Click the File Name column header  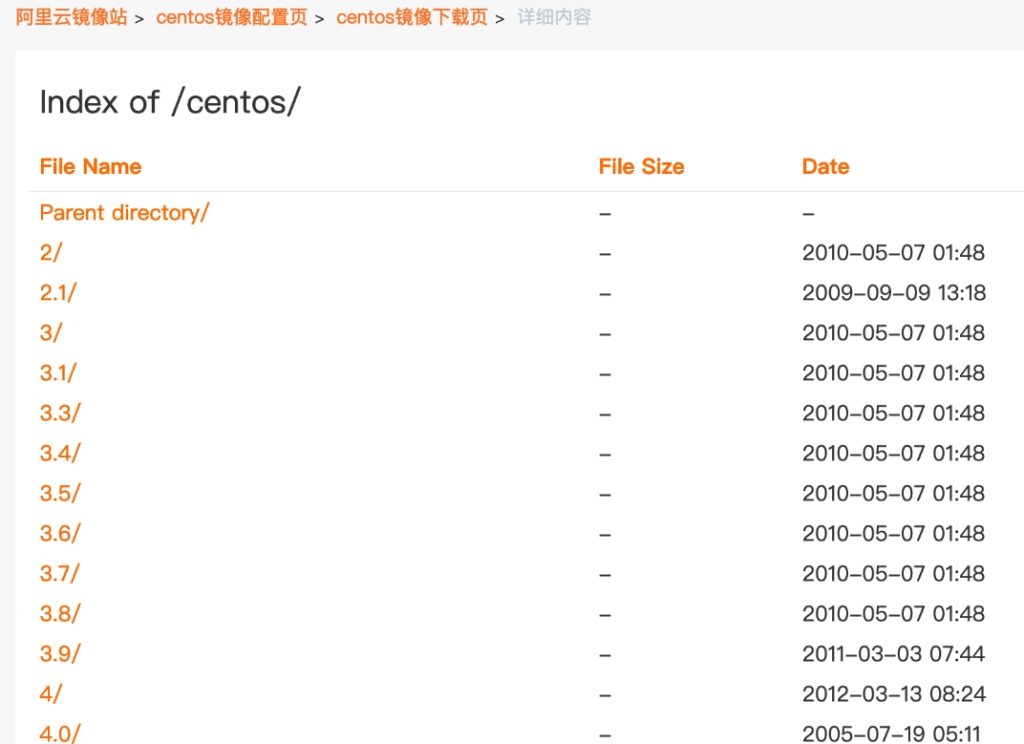pos(89,166)
